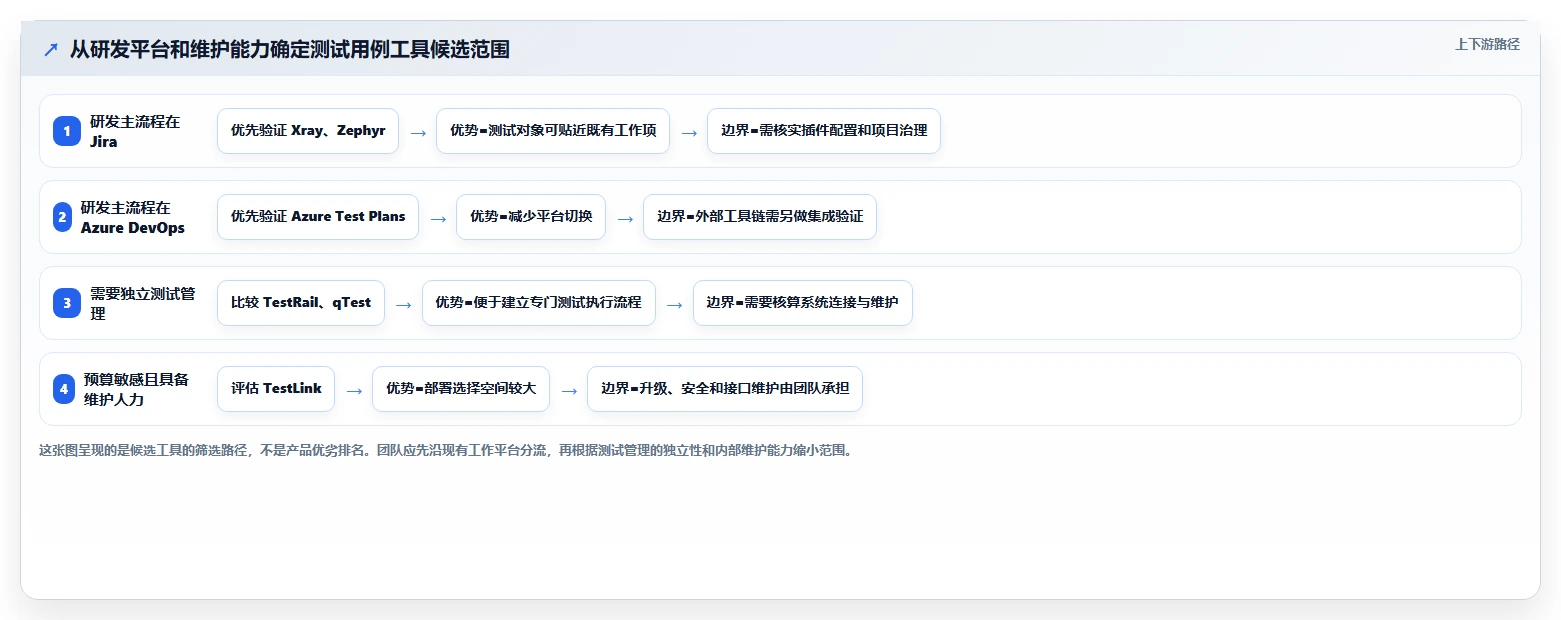This screenshot has width=1561, height=620.
Task: Click the arrow after 优势=部署选择空间较大
Action: pos(569,390)
